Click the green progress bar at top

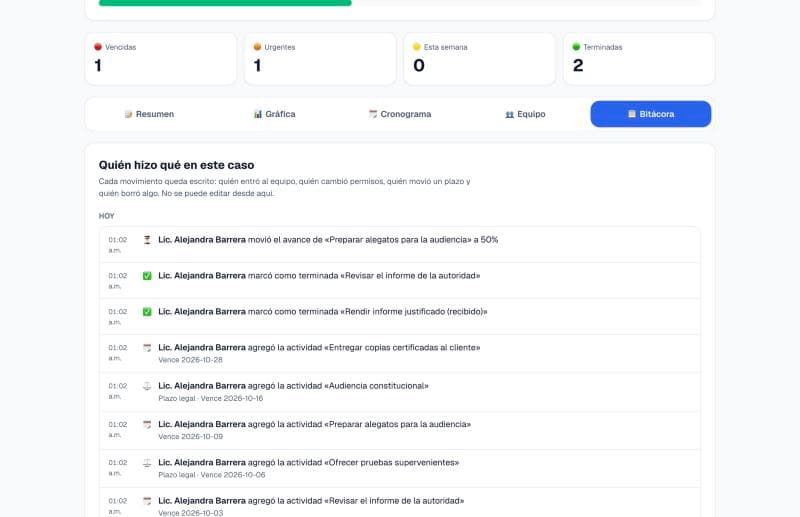tap(225, 3)
